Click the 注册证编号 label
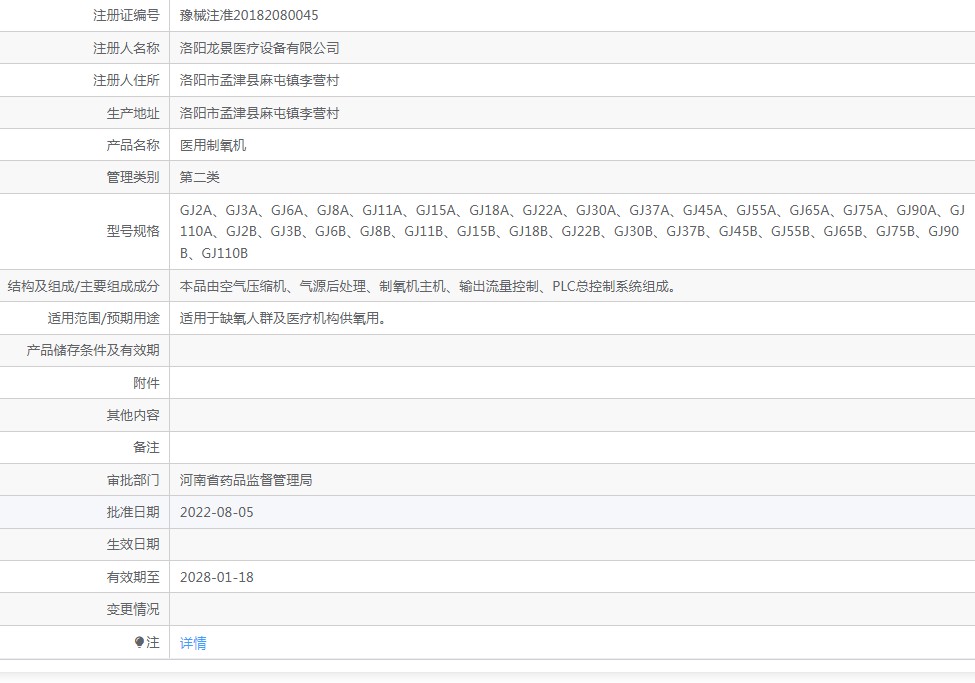The width and height of the screenshot is (975, 683). (x=126, y=16)
